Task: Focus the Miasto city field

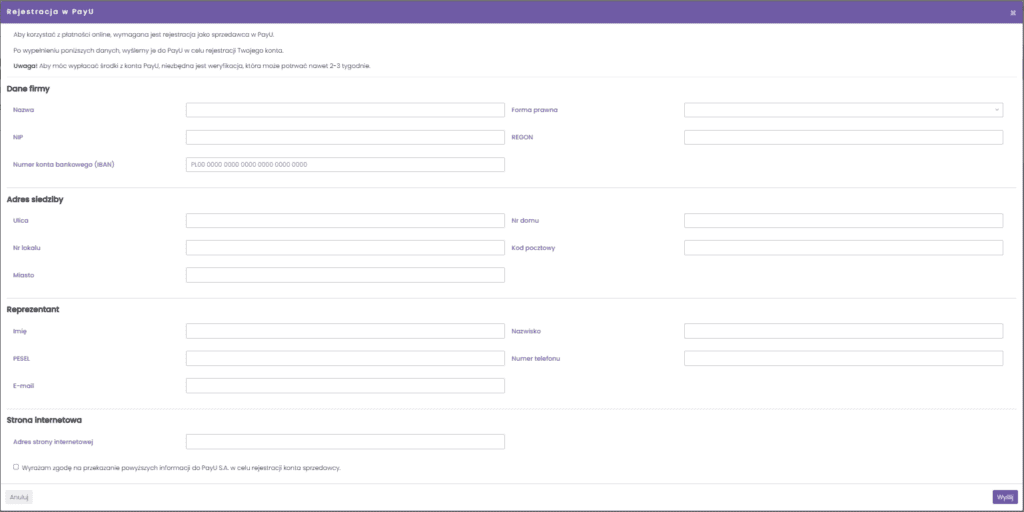Action: click(x=345, y=275)
